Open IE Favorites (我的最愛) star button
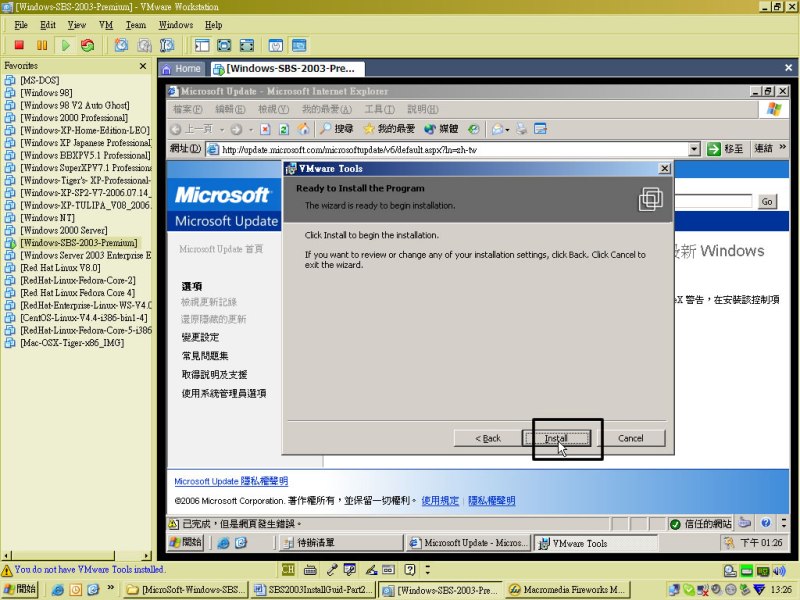This screenshot has height=600, width=800. tap(389, 129)
